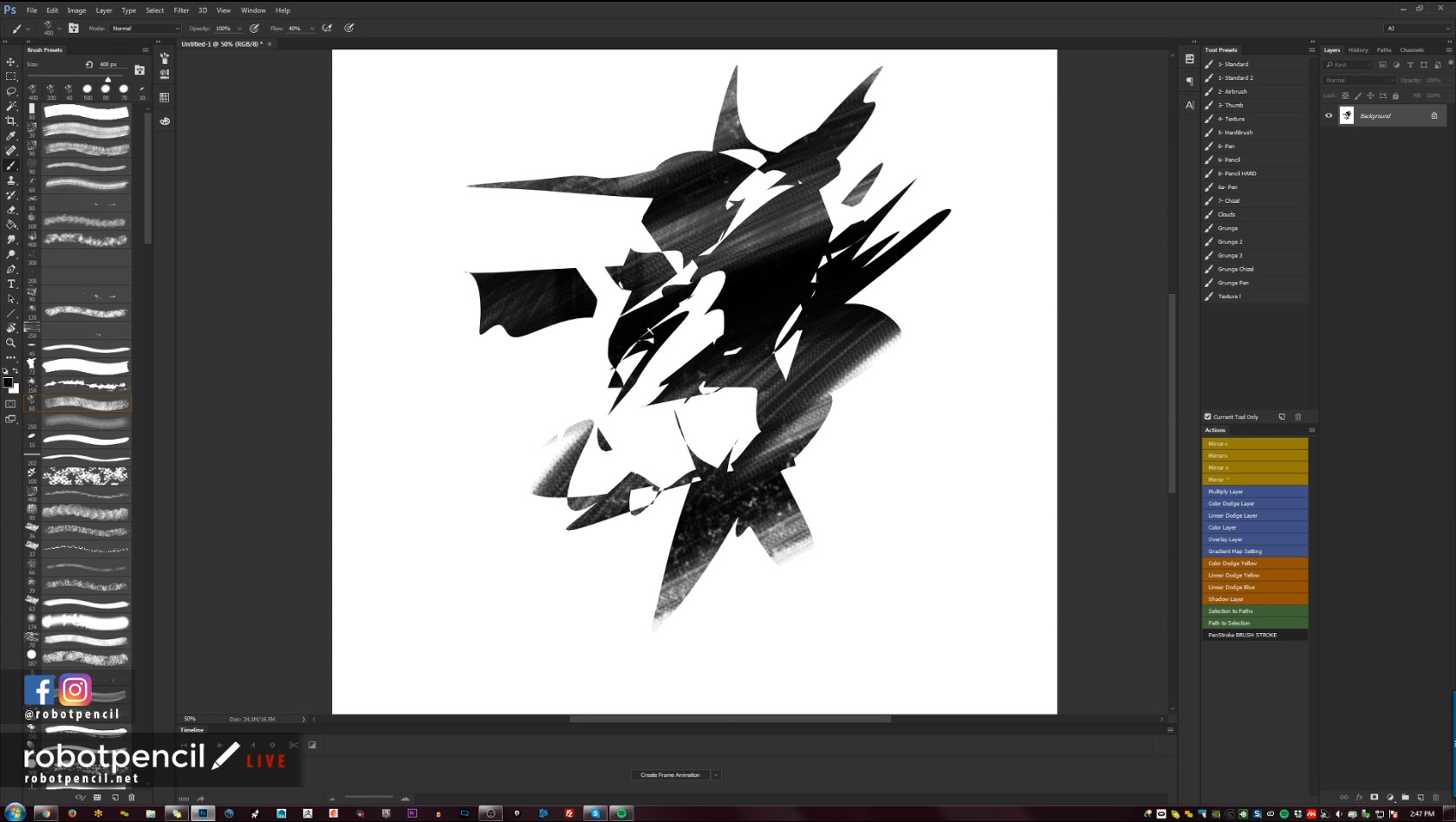1456x822 pixels.
Task: Run the Multiply Layer action
Action: (x=1254, y=492)
